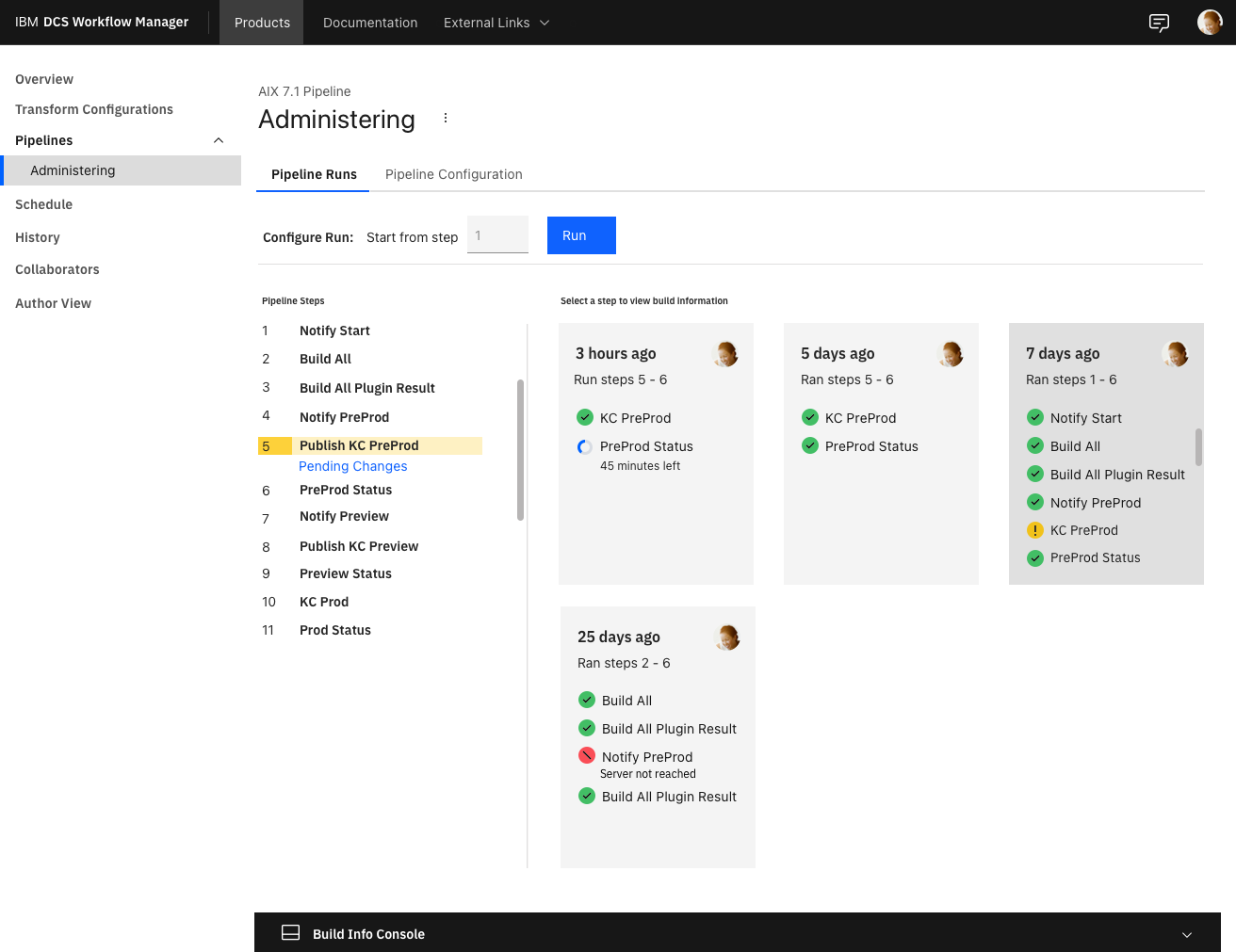Click green check beside KC PreProd in 5 days ago card
Viewport: 1236px width, 952px height.
(x=810, y=417)
